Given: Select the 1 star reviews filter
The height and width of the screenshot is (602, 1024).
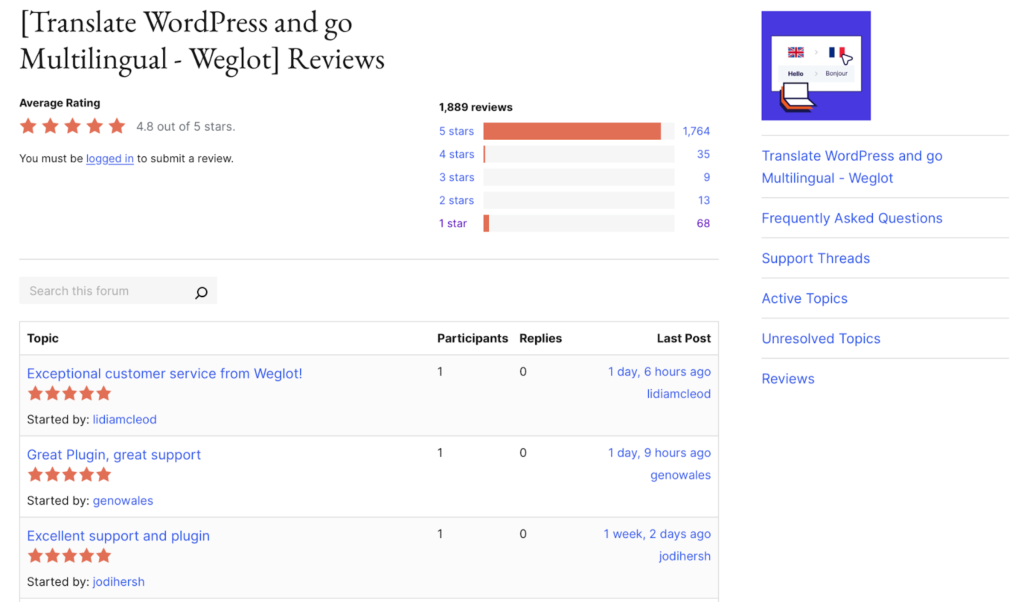Looking at the screenshot, I should [453, 223].
